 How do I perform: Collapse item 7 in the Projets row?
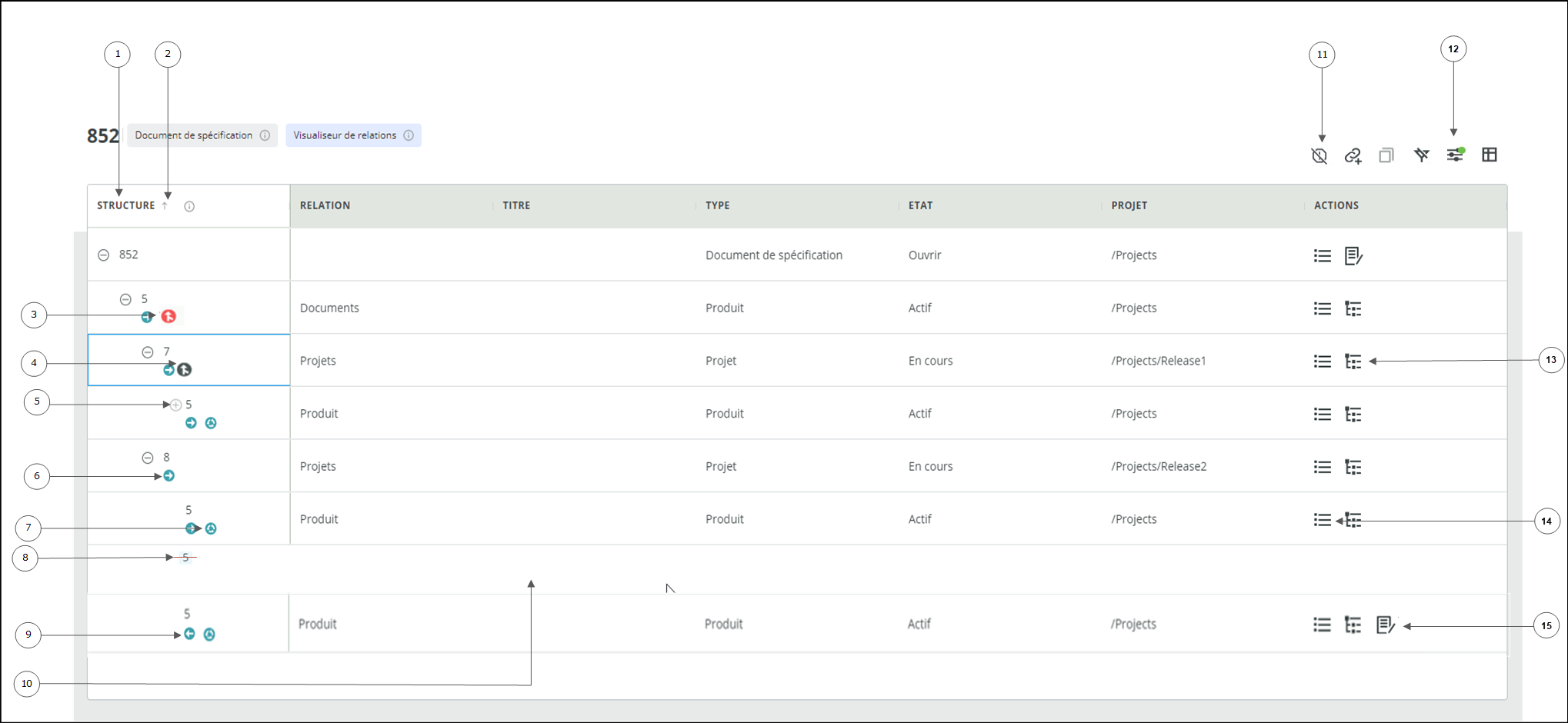148,352
